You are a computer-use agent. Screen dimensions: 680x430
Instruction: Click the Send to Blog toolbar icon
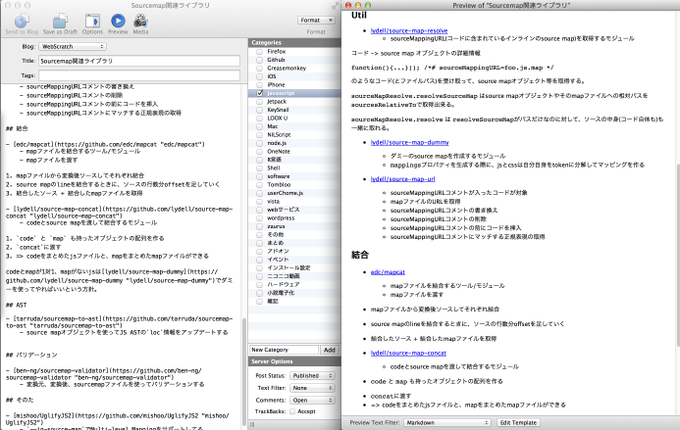(21, 21)
